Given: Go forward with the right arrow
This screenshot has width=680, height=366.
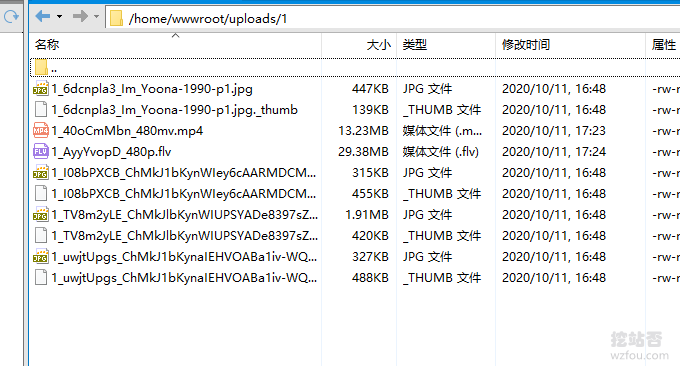Looking at the screenshot, I should (80, 16).
